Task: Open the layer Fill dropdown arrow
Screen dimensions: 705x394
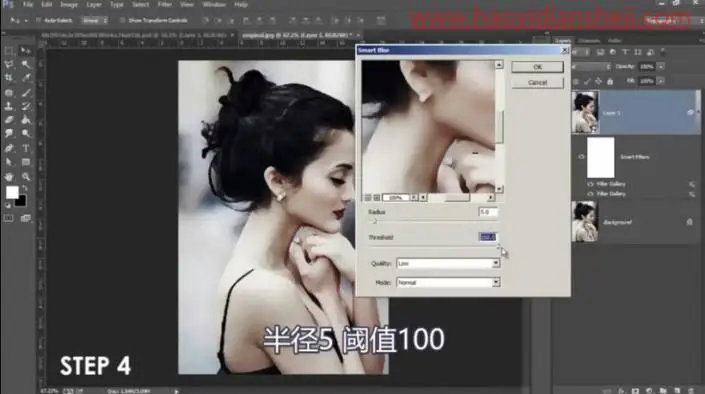Action: pyautogui.click(x=660, y=81)
